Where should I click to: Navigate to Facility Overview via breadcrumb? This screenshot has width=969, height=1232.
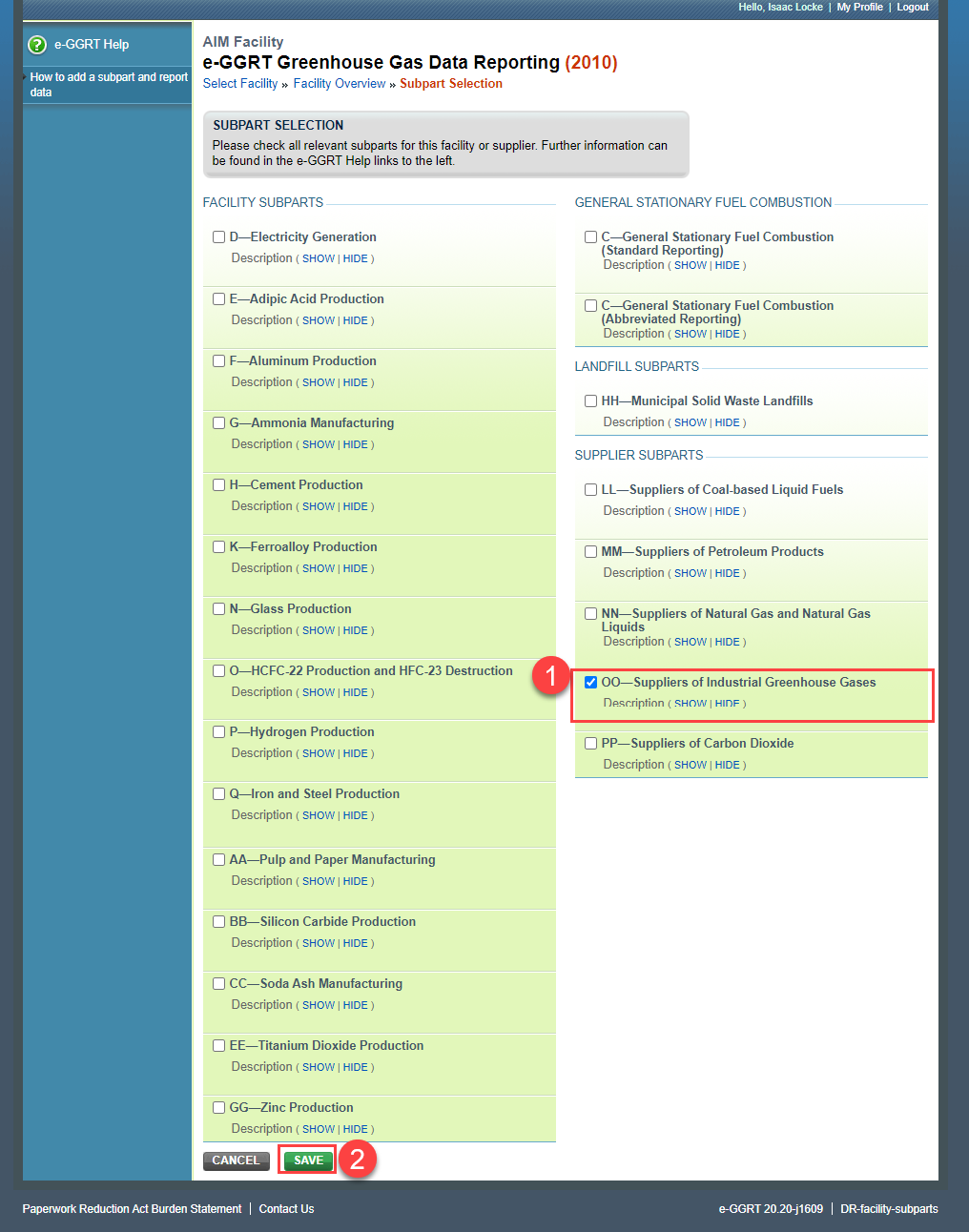pos(339,83)
